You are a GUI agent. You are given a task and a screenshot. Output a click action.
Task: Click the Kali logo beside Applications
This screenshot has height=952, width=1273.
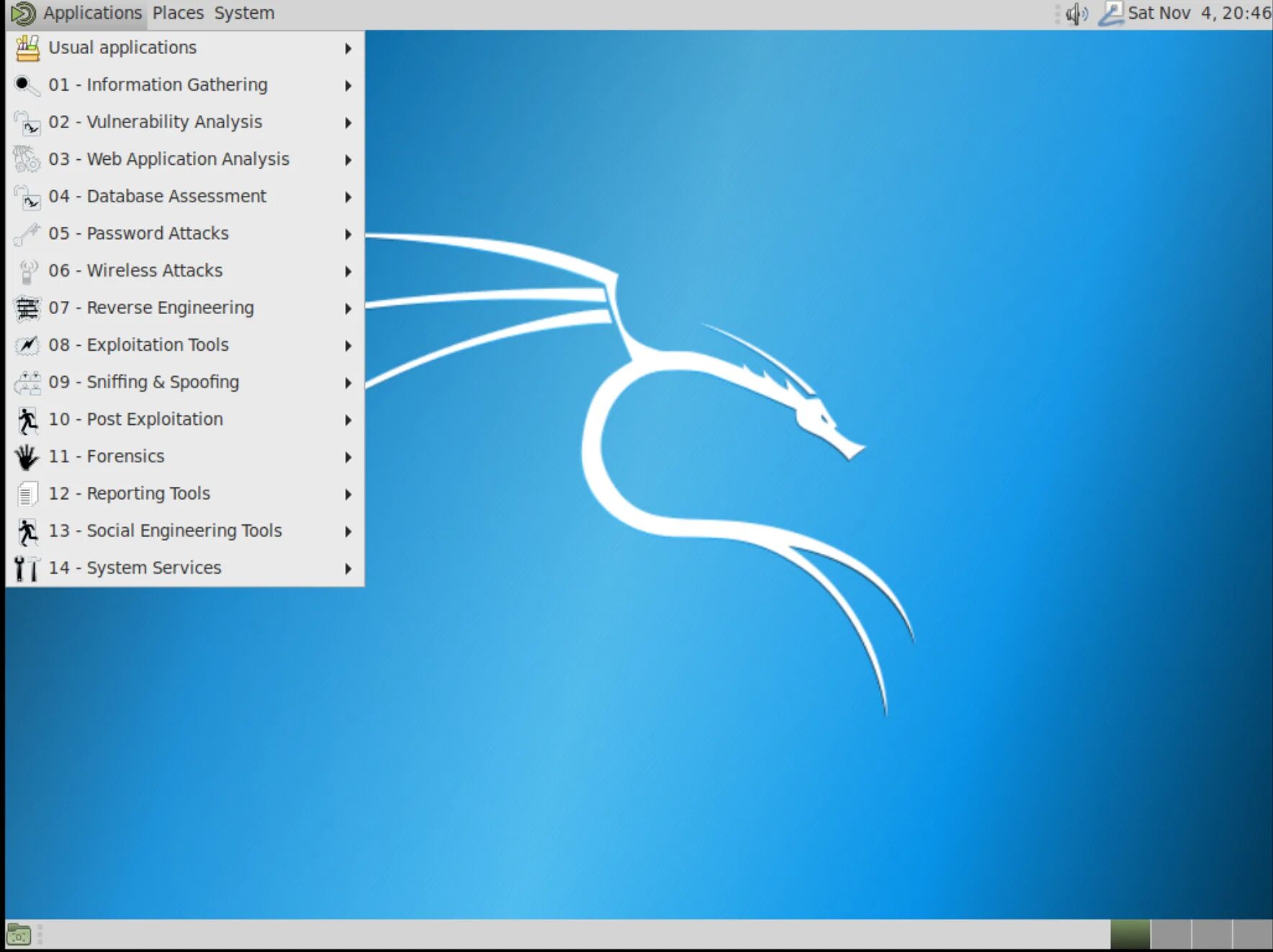pyautogui.click(x=24, y=14)
